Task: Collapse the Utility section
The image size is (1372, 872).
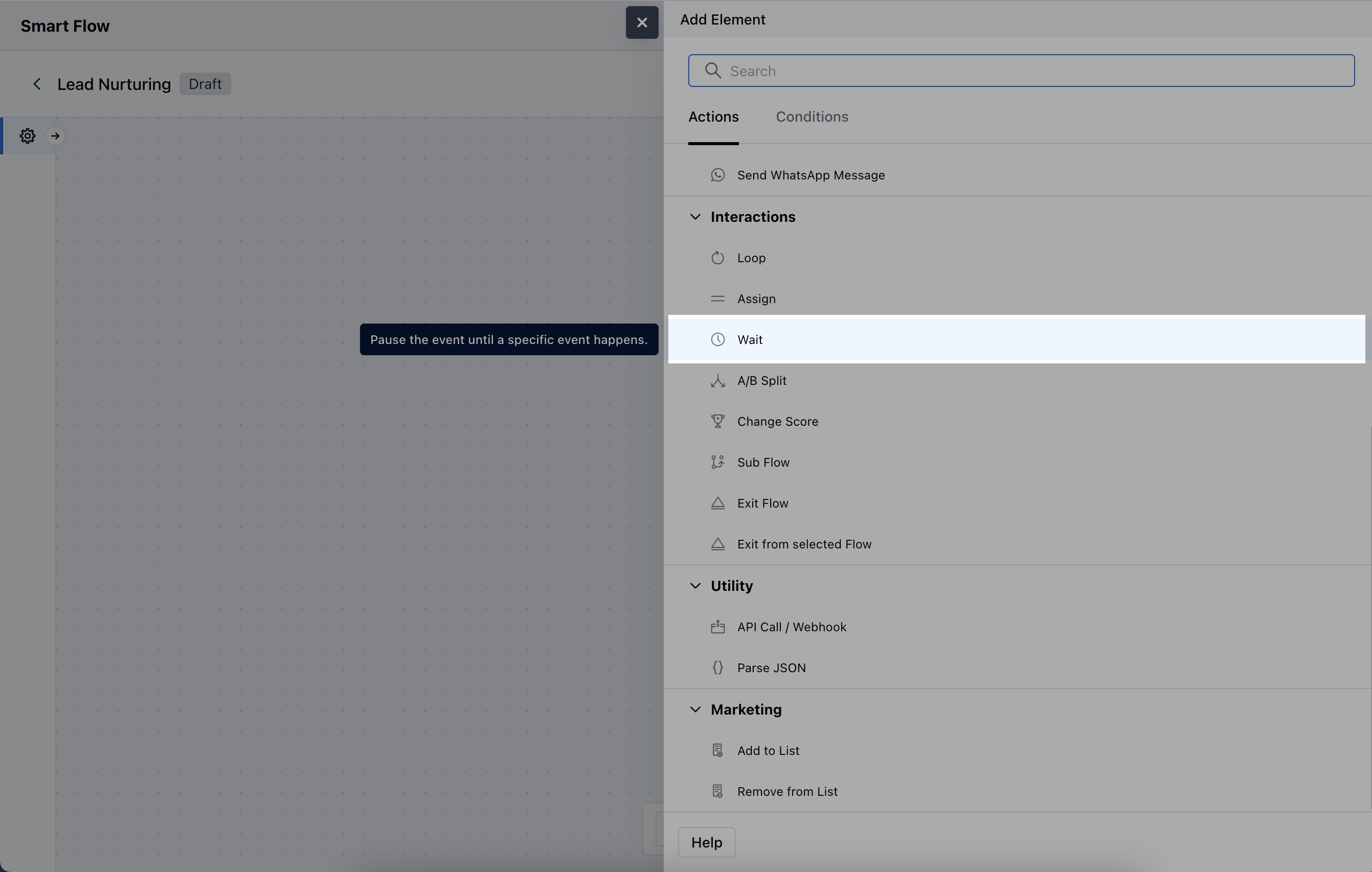Action: coord(695,586)
